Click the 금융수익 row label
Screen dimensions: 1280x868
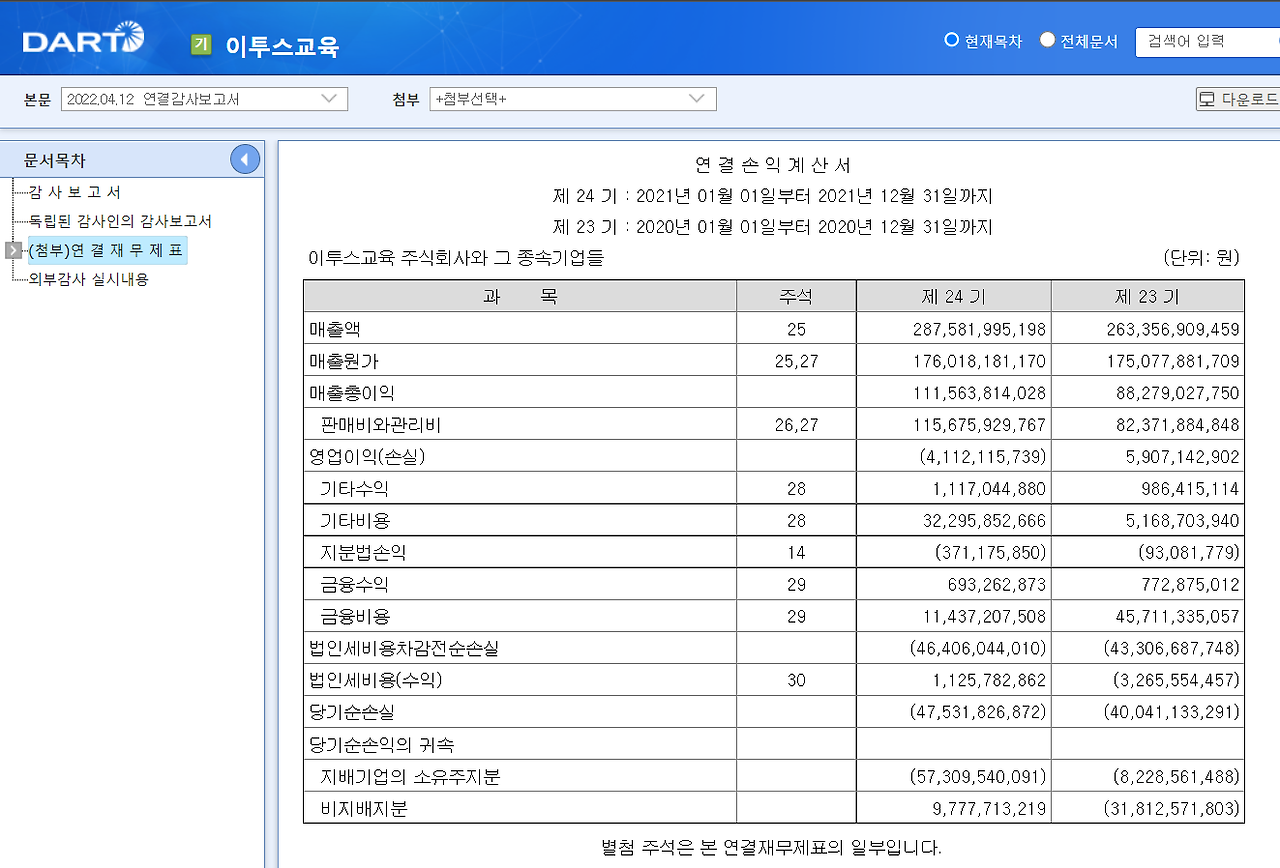[354, 585]
